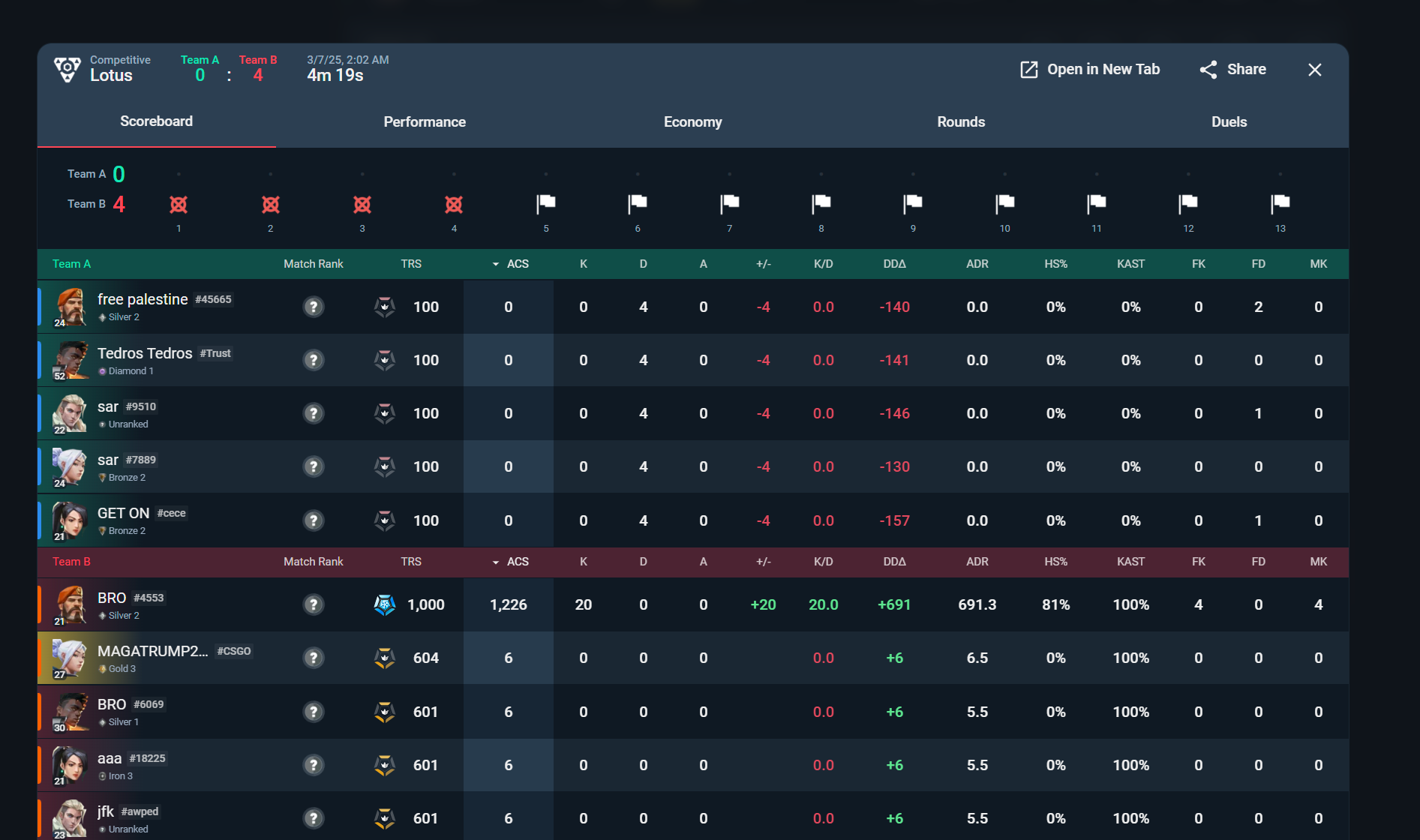Open the match in a new tab
The height and width of the screenshot is (840, 1420).
(1090, 70)
